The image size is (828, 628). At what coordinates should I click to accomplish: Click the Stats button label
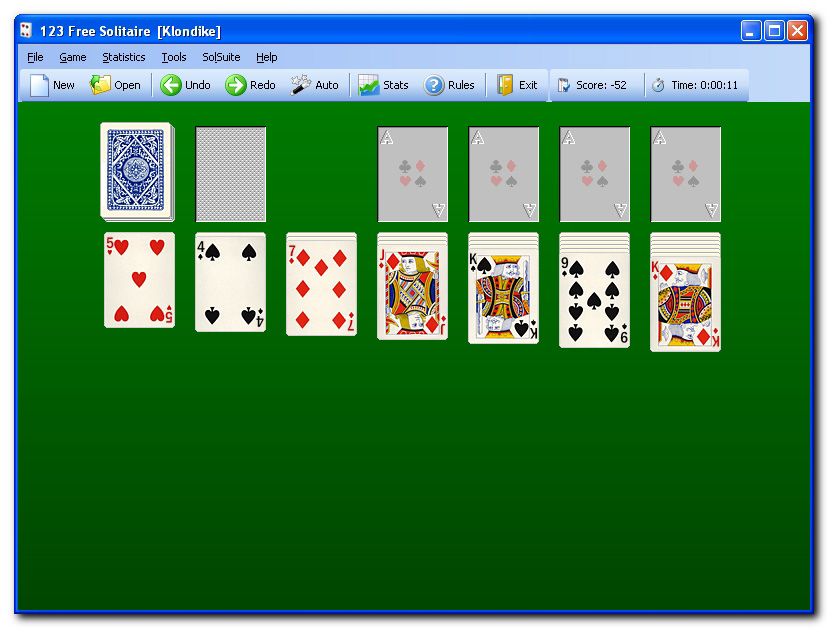(x=396, y=85)
